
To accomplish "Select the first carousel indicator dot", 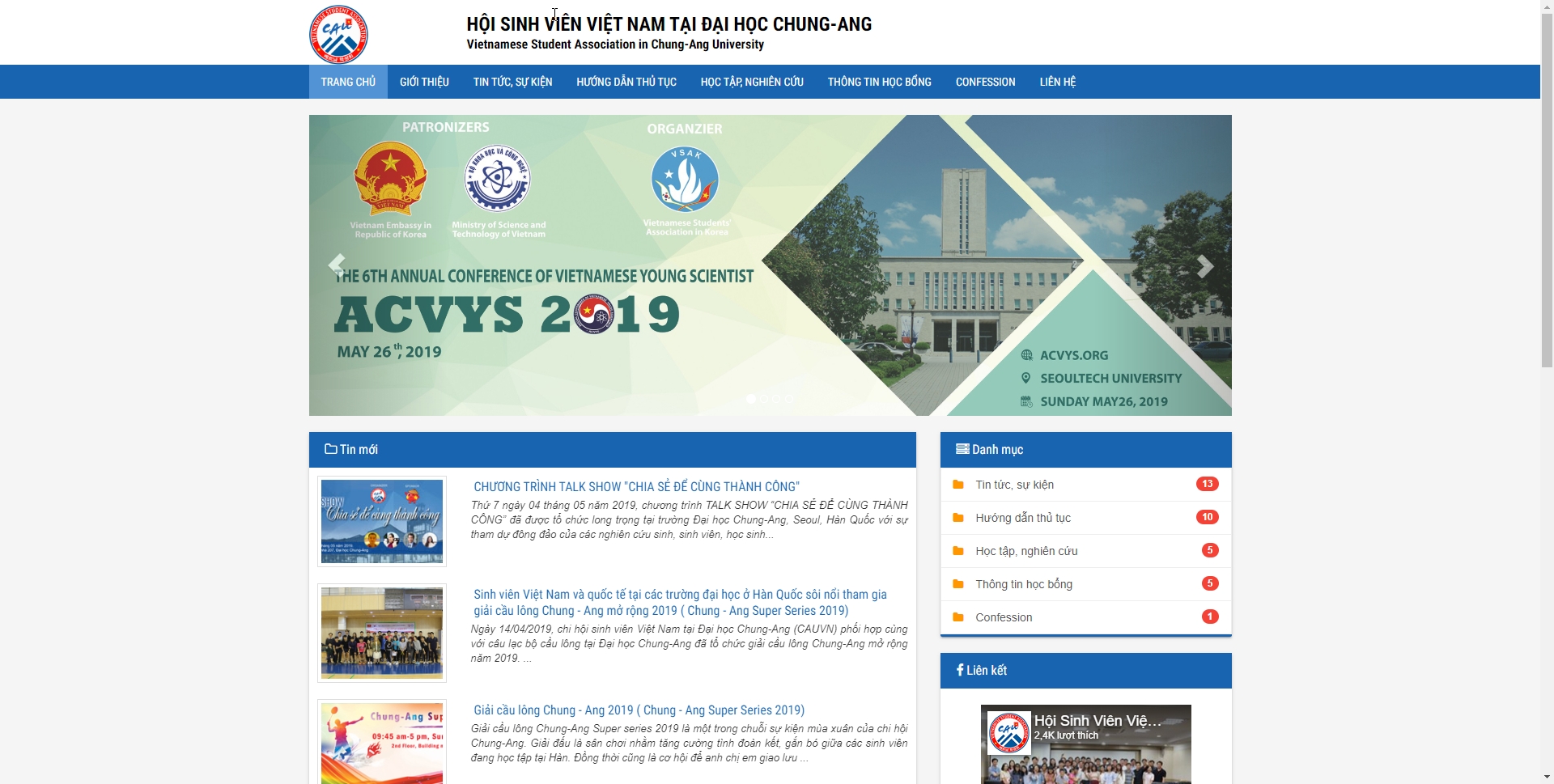I will (x=751, y=399).
